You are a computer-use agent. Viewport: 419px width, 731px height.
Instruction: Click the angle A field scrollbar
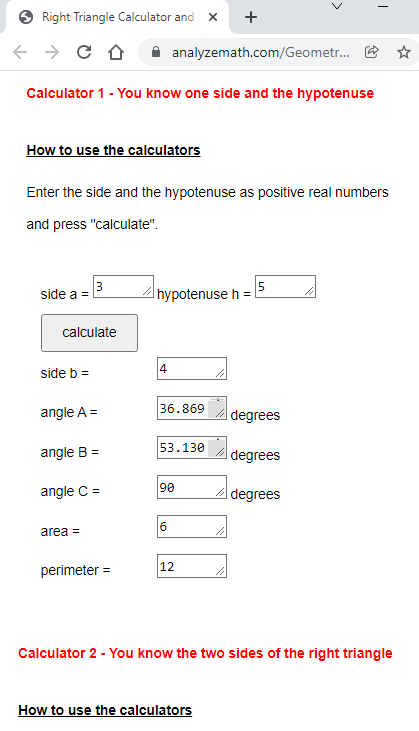coord(217,408)
